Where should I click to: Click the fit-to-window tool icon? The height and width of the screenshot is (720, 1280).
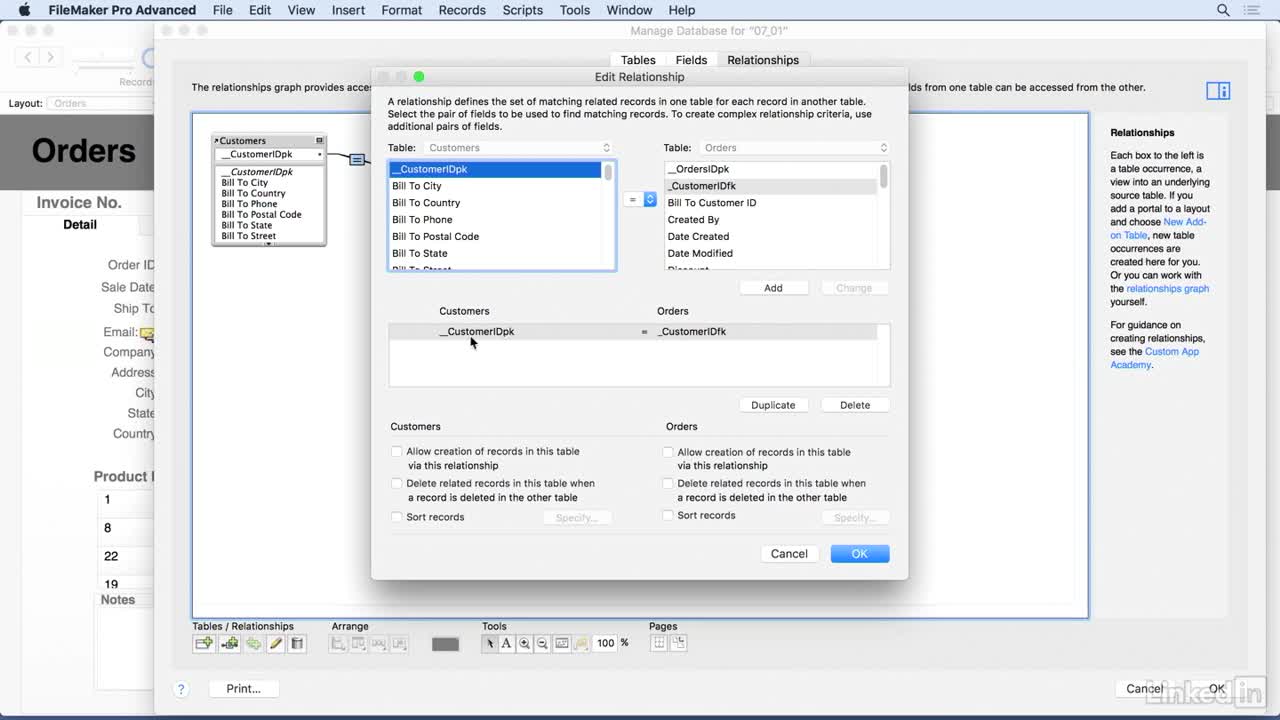[x=562, y=644]
